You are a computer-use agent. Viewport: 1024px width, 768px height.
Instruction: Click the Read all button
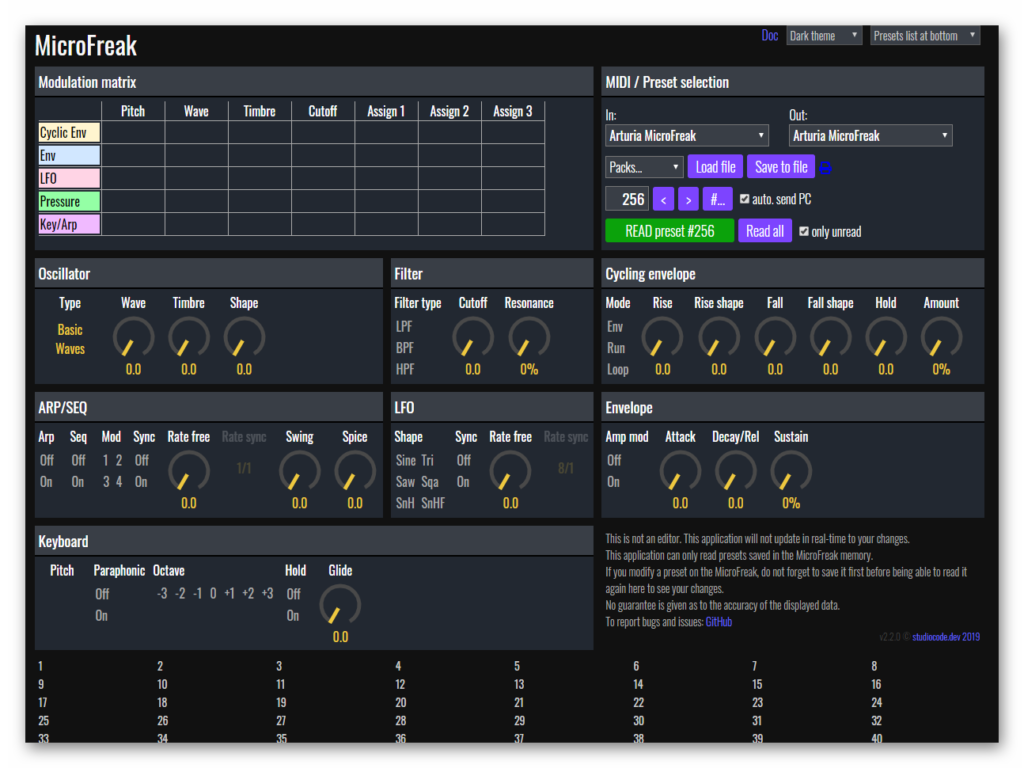[765, 231]
